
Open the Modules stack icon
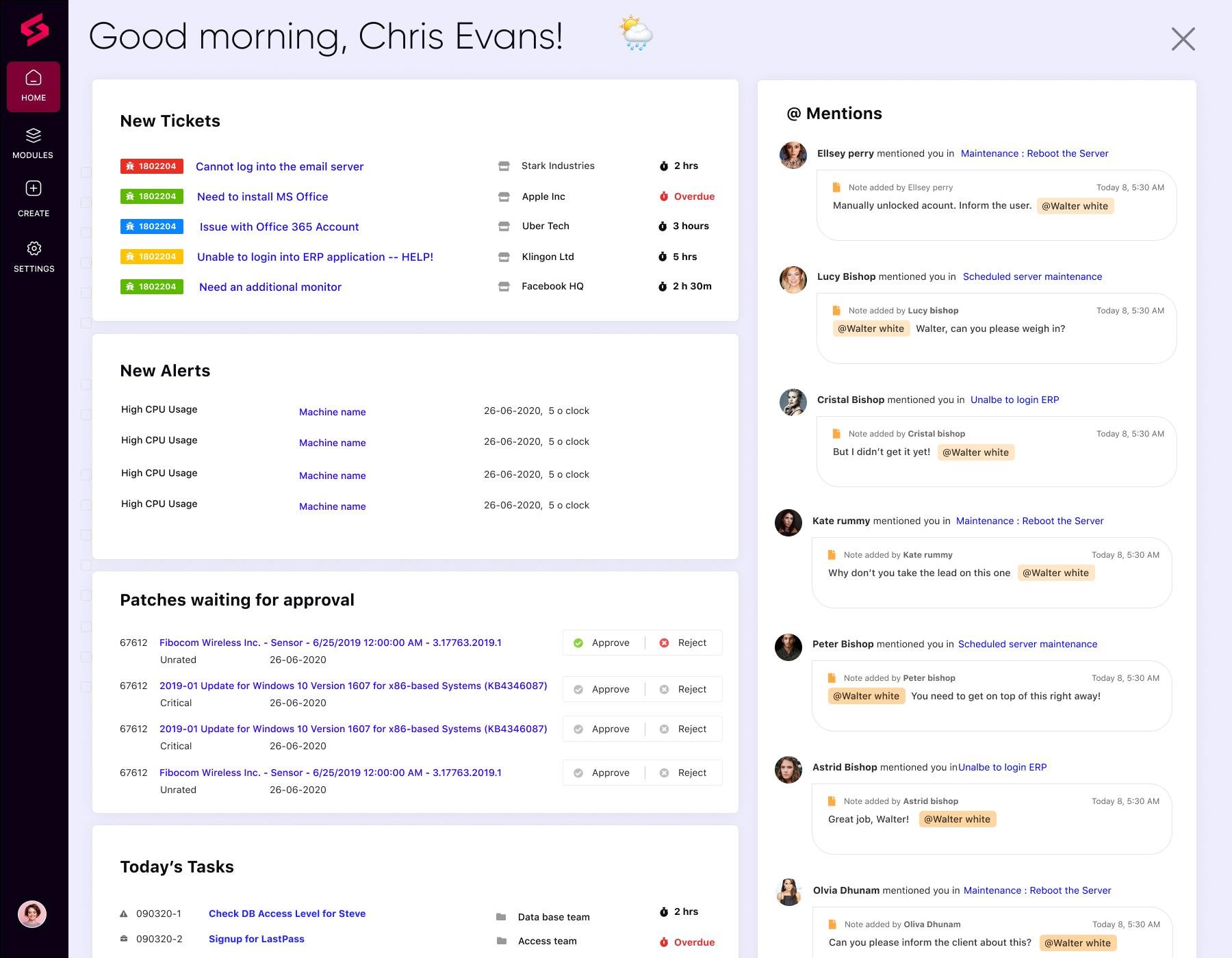[x=34, y=135]
